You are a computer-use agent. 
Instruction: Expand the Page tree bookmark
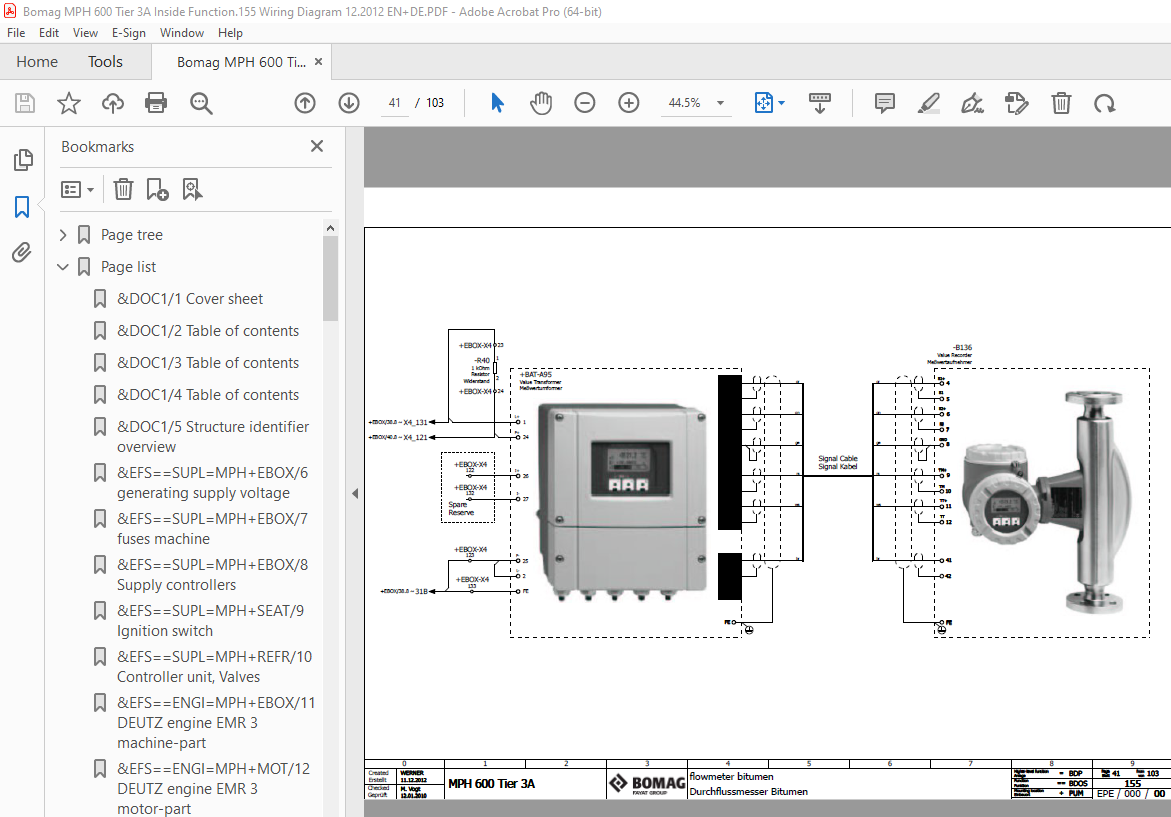63,234
